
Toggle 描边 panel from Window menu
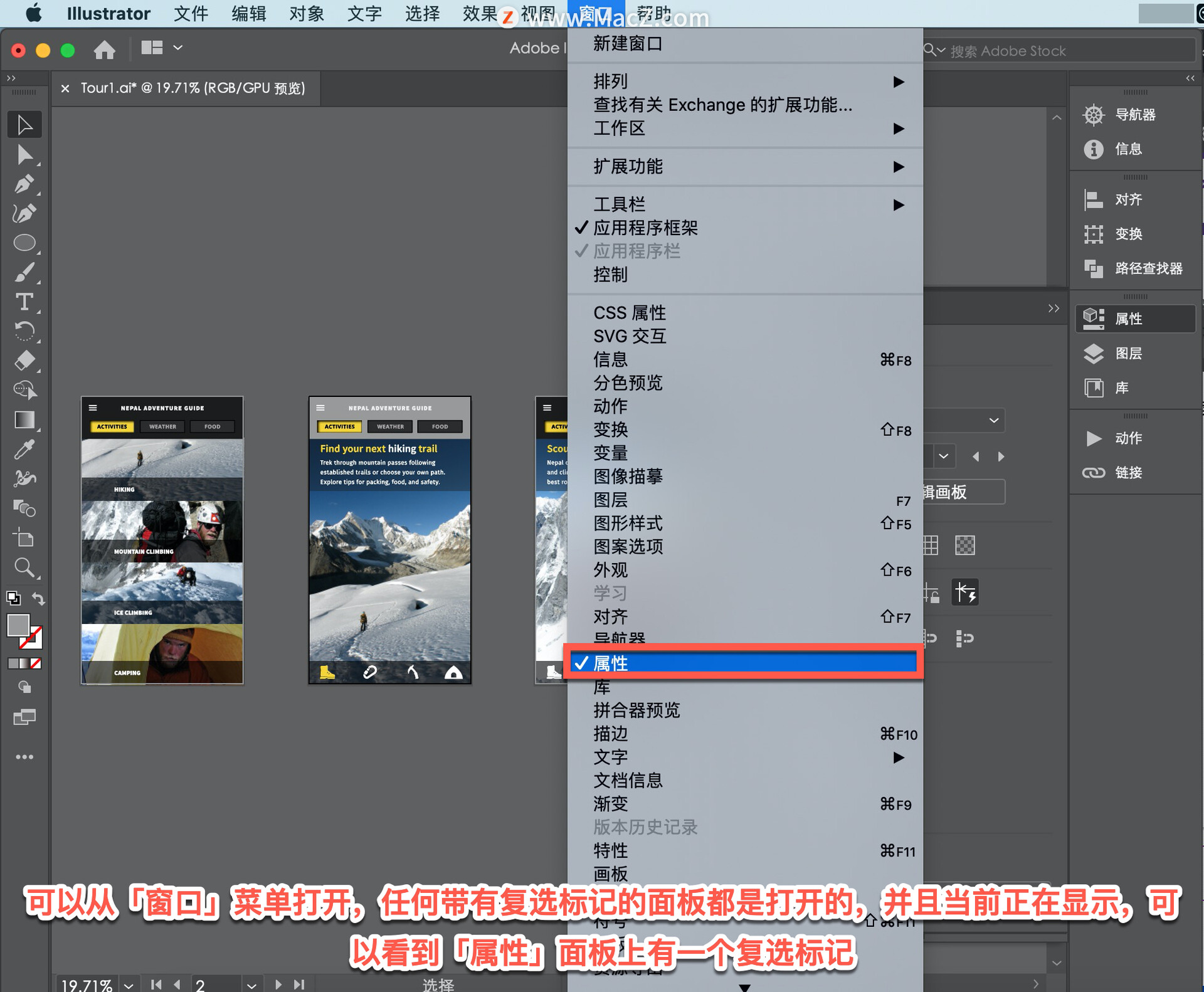[x=744, y=734]
